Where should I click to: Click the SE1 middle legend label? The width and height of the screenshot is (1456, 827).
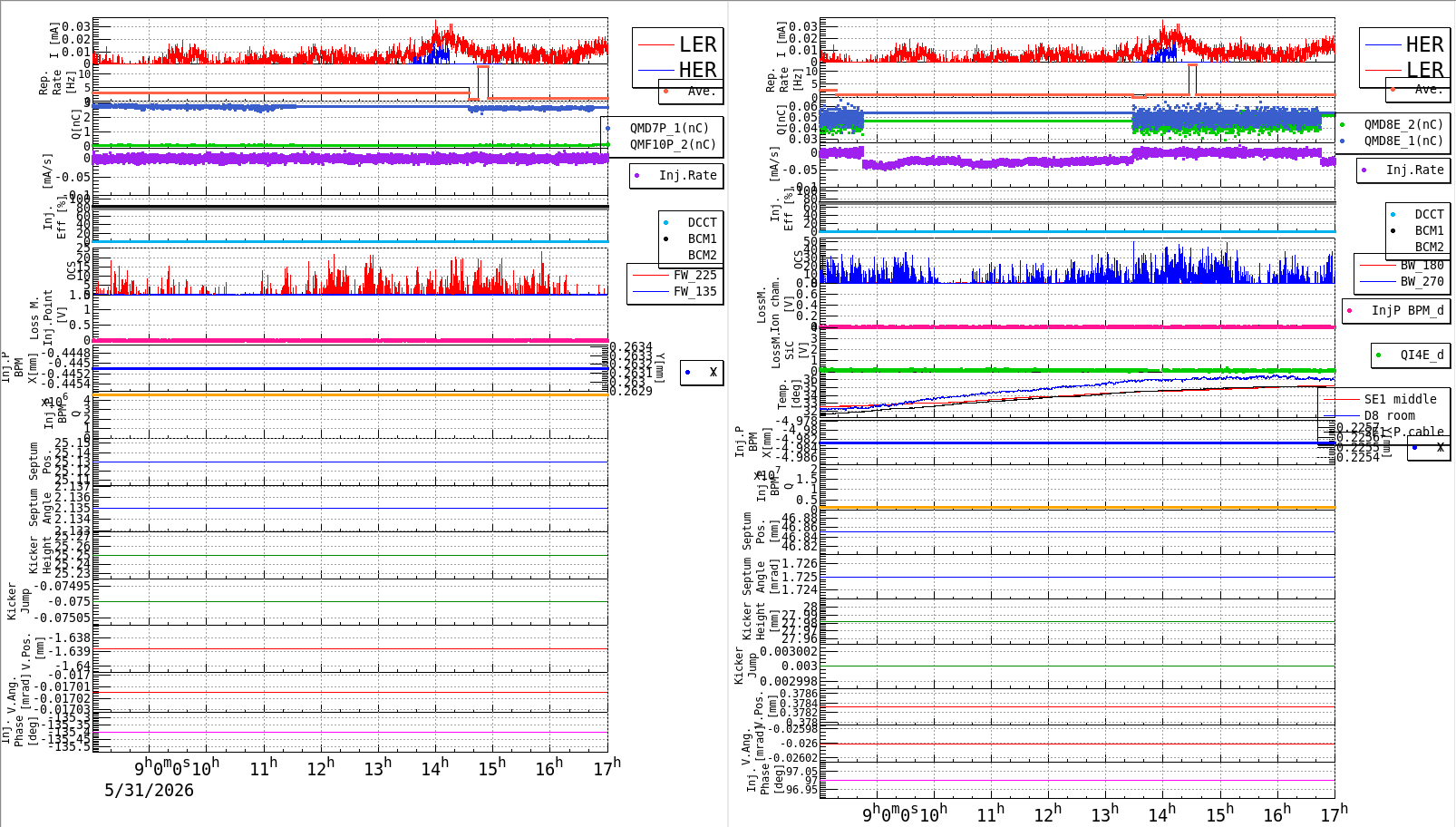1400,399
